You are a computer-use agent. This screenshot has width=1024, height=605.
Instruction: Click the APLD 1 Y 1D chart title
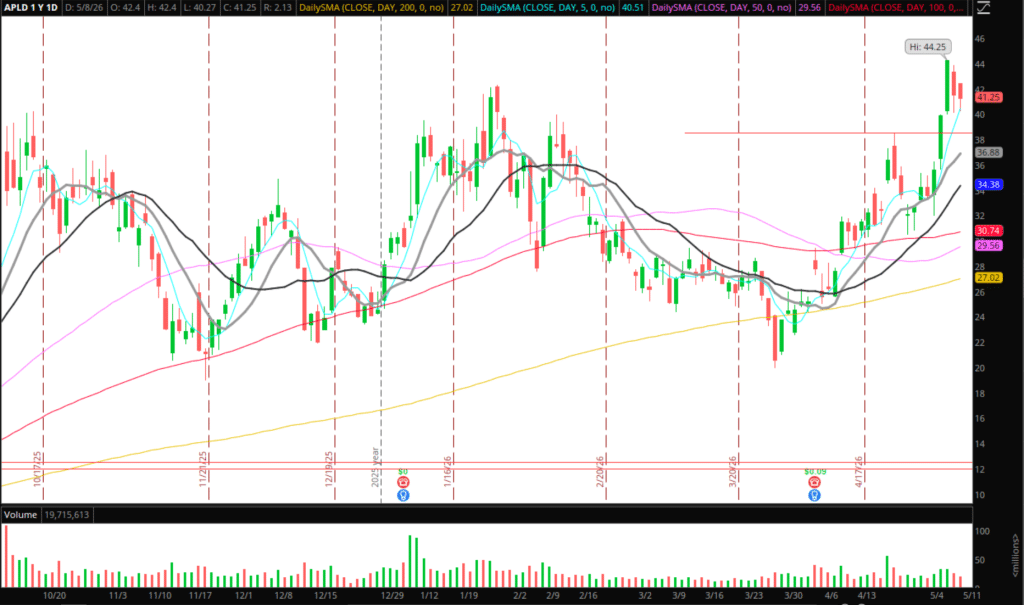[31, 8]
